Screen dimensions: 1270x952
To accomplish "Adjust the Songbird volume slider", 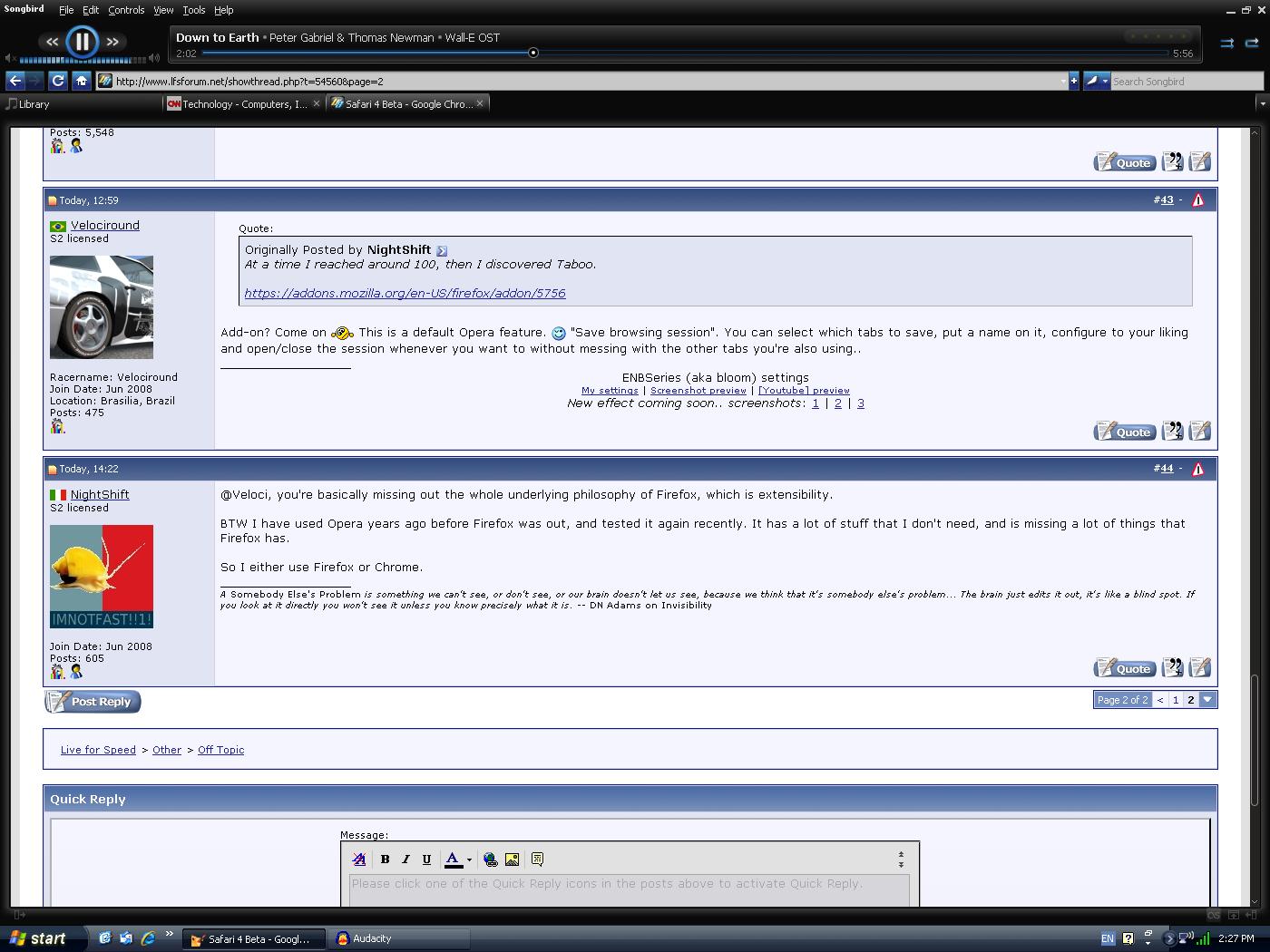I will [83, 59].
